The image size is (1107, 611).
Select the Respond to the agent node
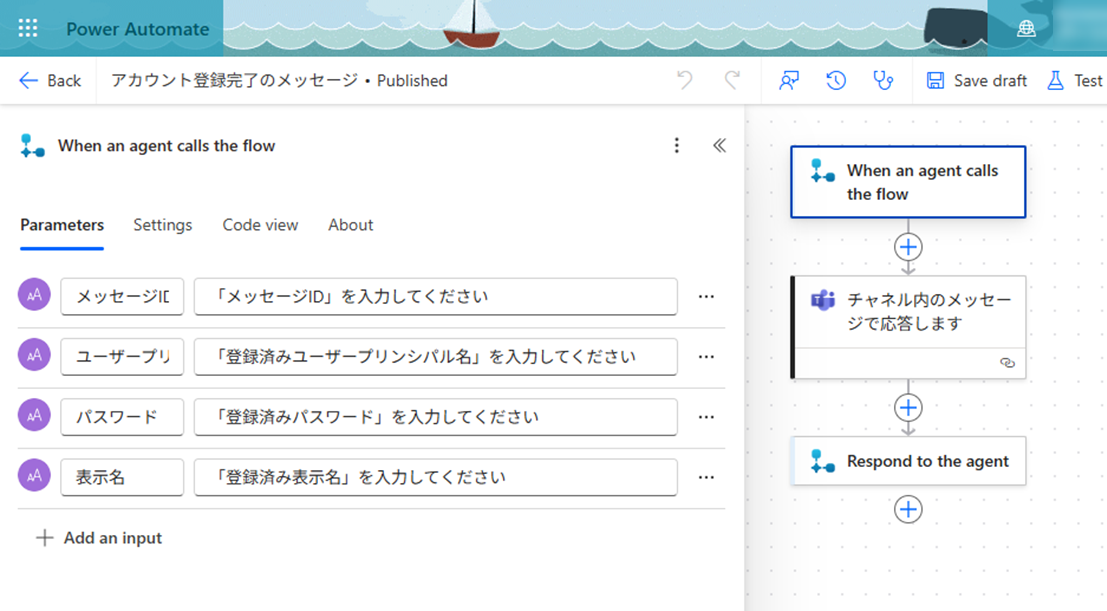(908, 461)
